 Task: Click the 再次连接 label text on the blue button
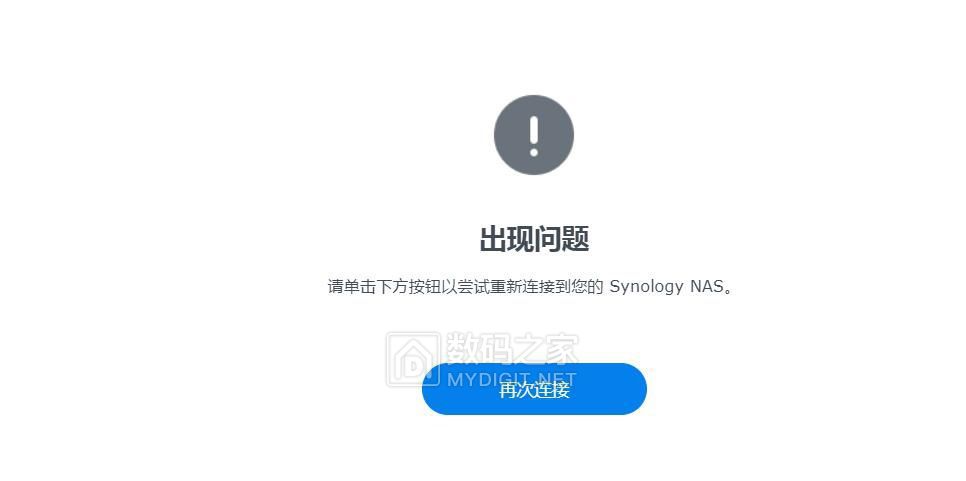pos(534,389)
